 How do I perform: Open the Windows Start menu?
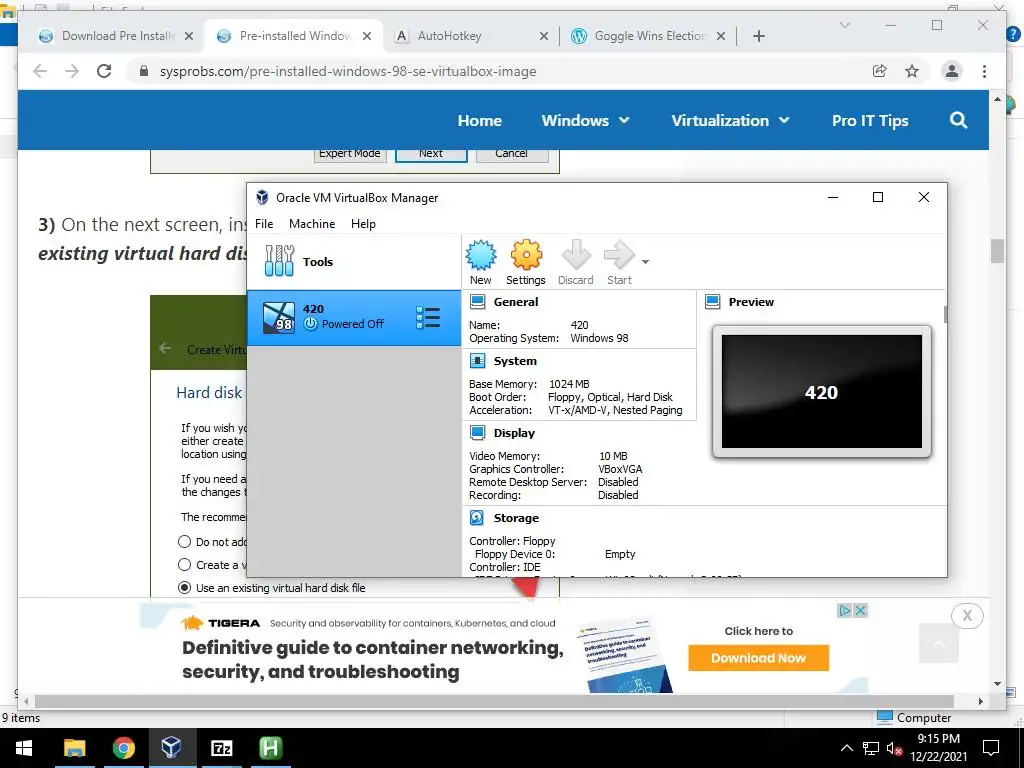24,748
